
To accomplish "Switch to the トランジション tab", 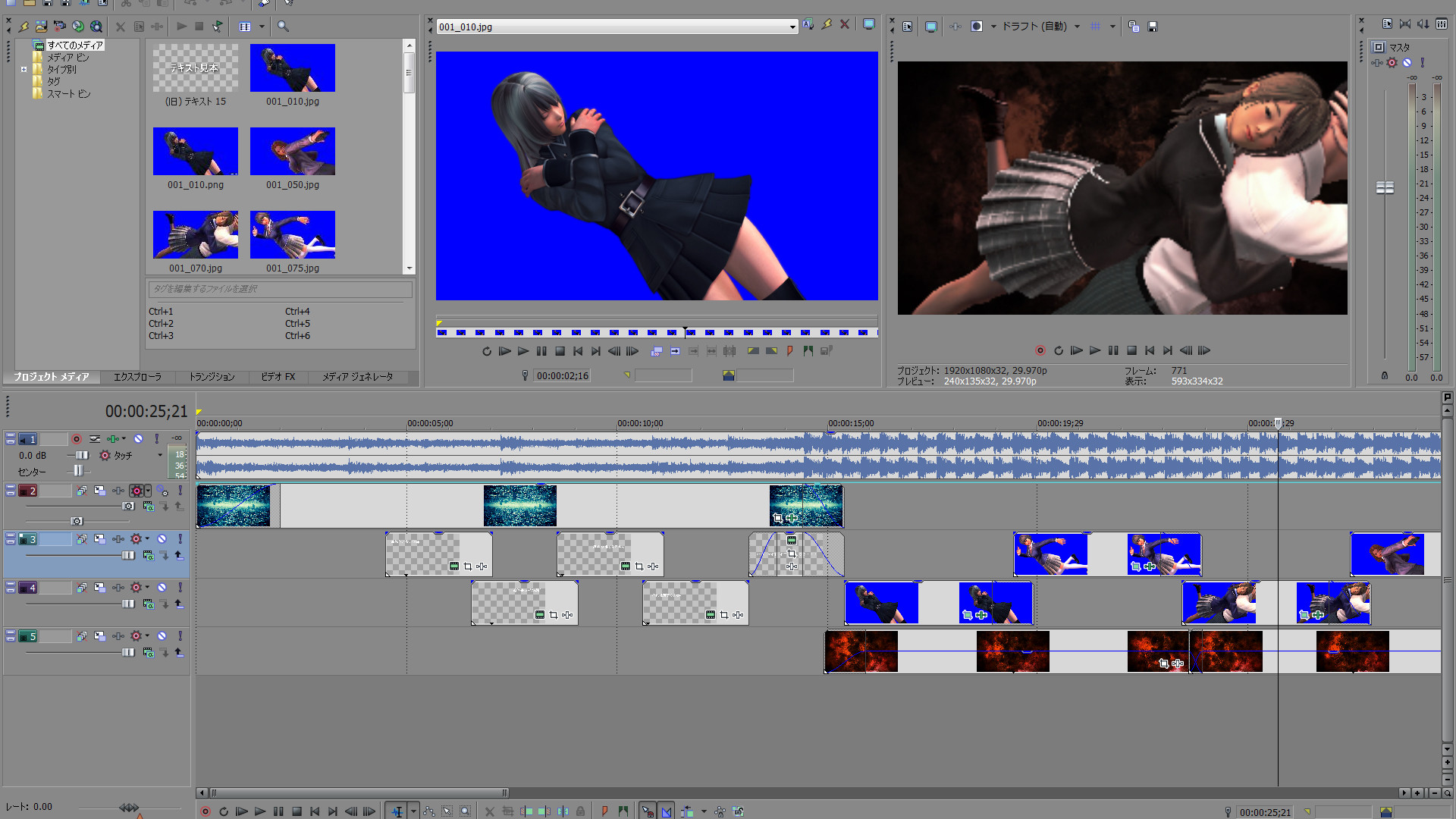I will click(x=212, y=377).
